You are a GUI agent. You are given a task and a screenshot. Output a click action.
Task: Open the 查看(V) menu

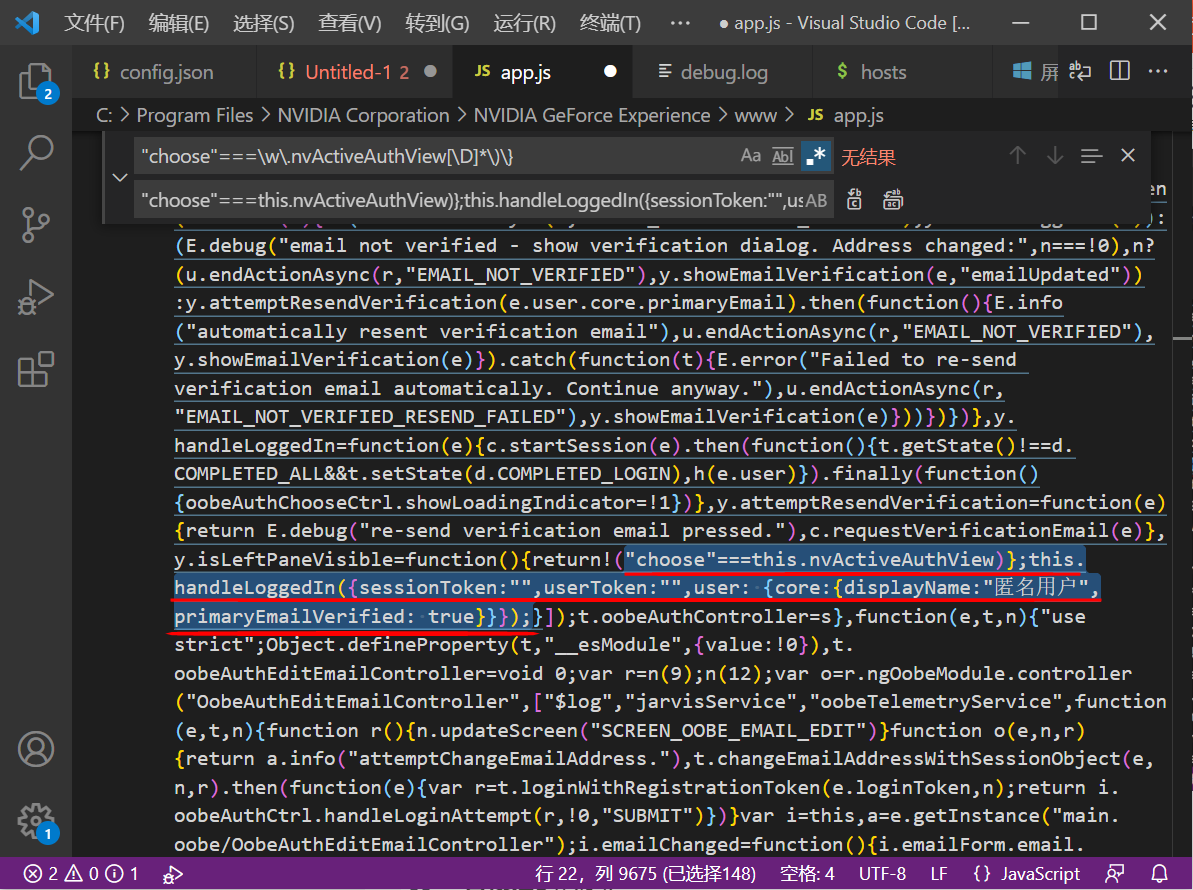(x=349, y=23)
